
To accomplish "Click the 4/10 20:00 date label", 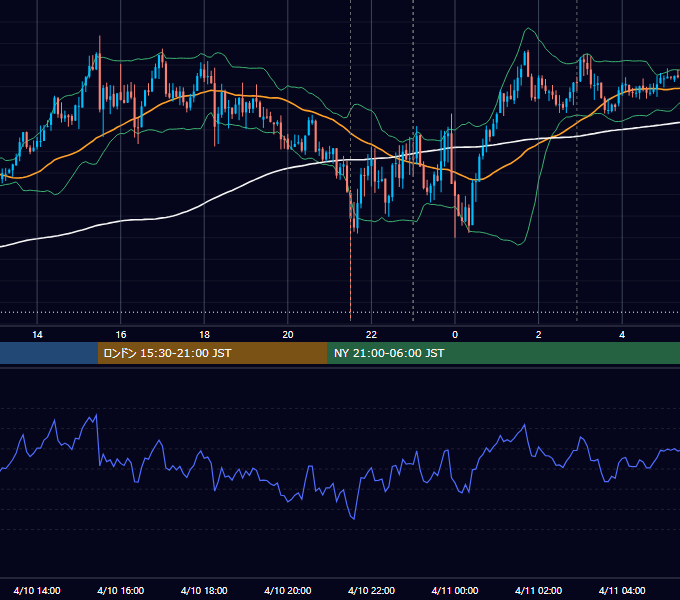I will point(288,590).
